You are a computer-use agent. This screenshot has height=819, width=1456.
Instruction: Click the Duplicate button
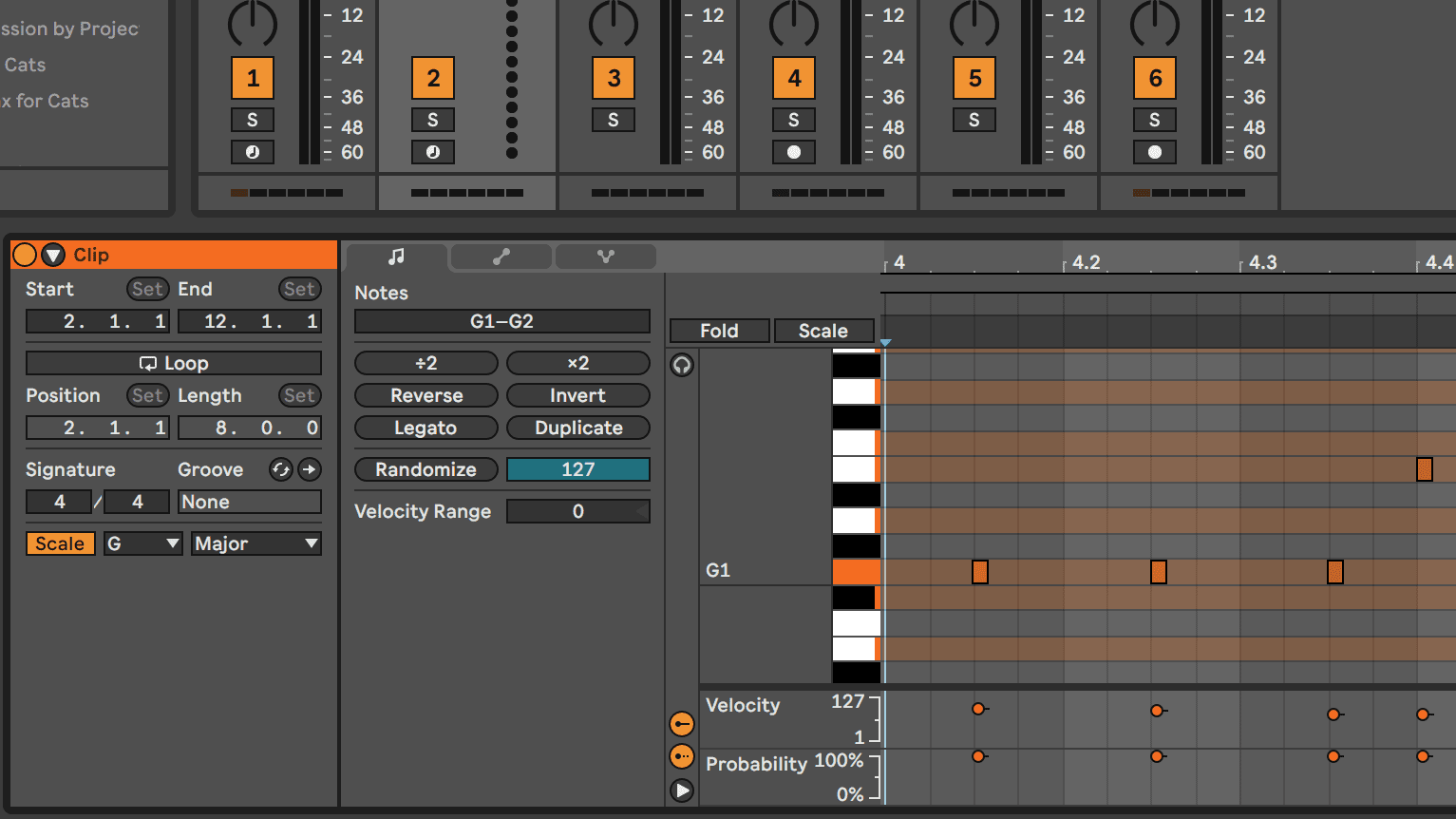point(578,428)
